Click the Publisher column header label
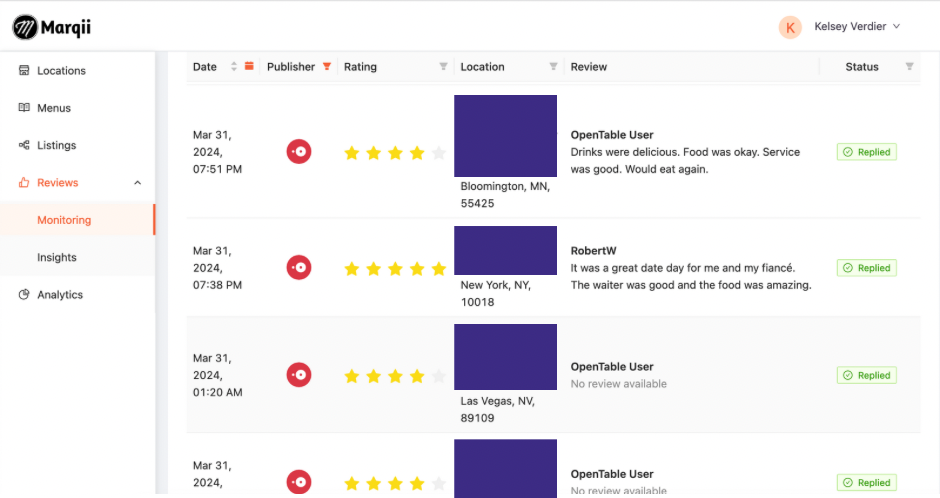 click(x=291, y=67)
